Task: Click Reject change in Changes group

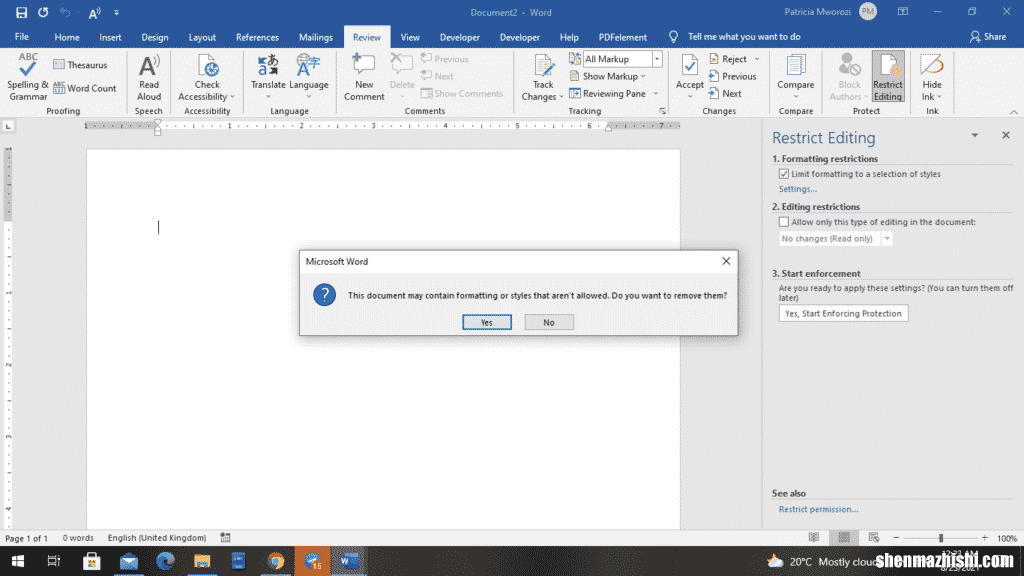Action: [728, 59]
